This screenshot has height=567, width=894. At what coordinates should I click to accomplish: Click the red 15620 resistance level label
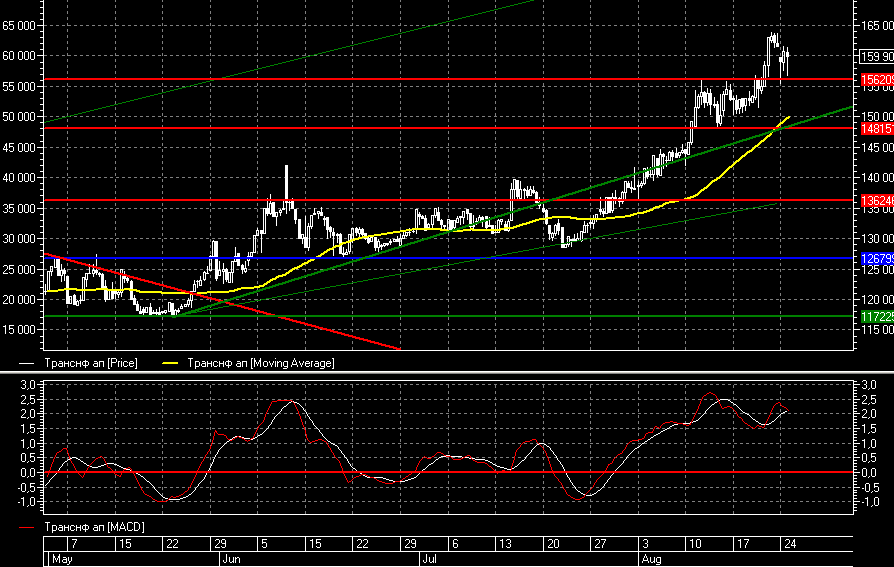(876, 78)
